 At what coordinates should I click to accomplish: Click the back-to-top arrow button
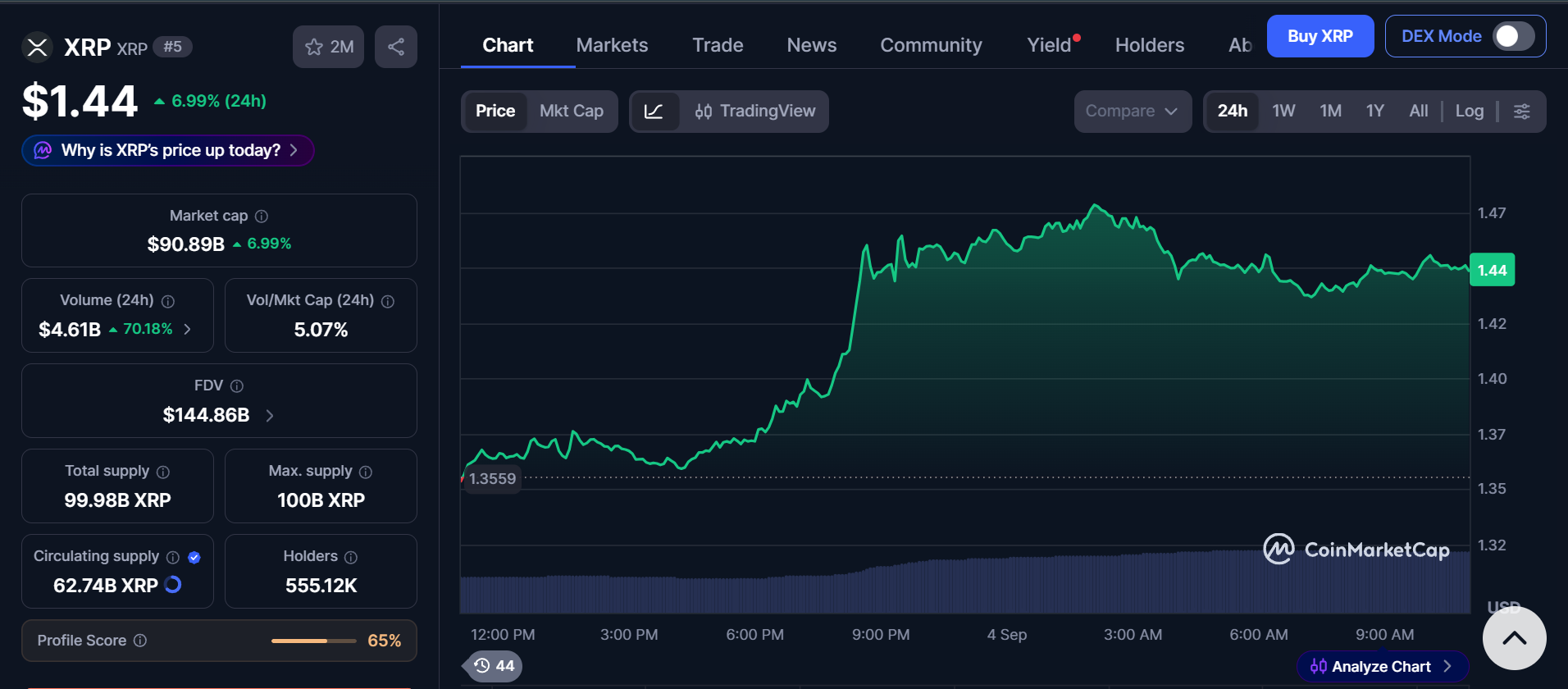(x=1515, y=638)
